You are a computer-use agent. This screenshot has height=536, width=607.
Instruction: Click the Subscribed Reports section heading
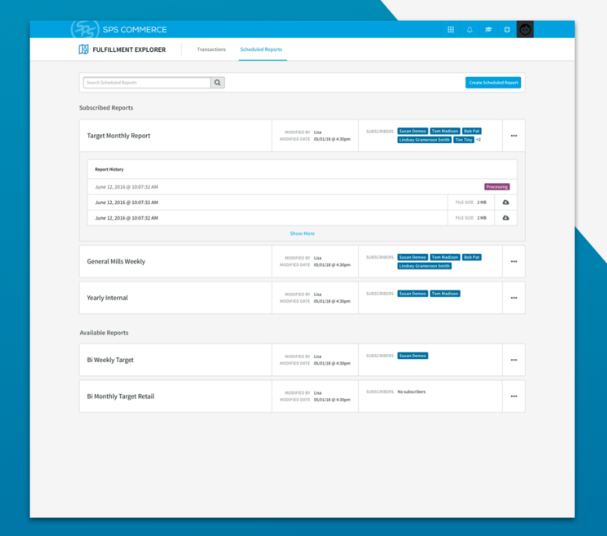pos(106,108)
